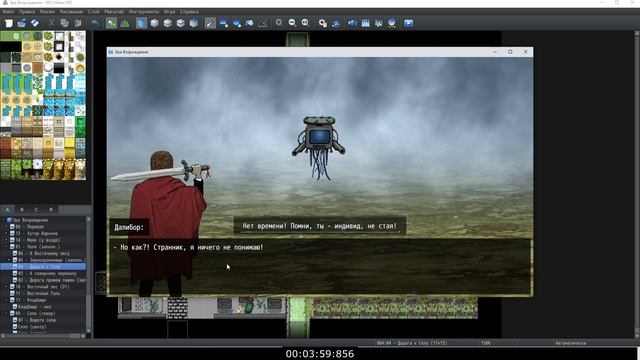Switch to tileset tab A

coord(7,210)
